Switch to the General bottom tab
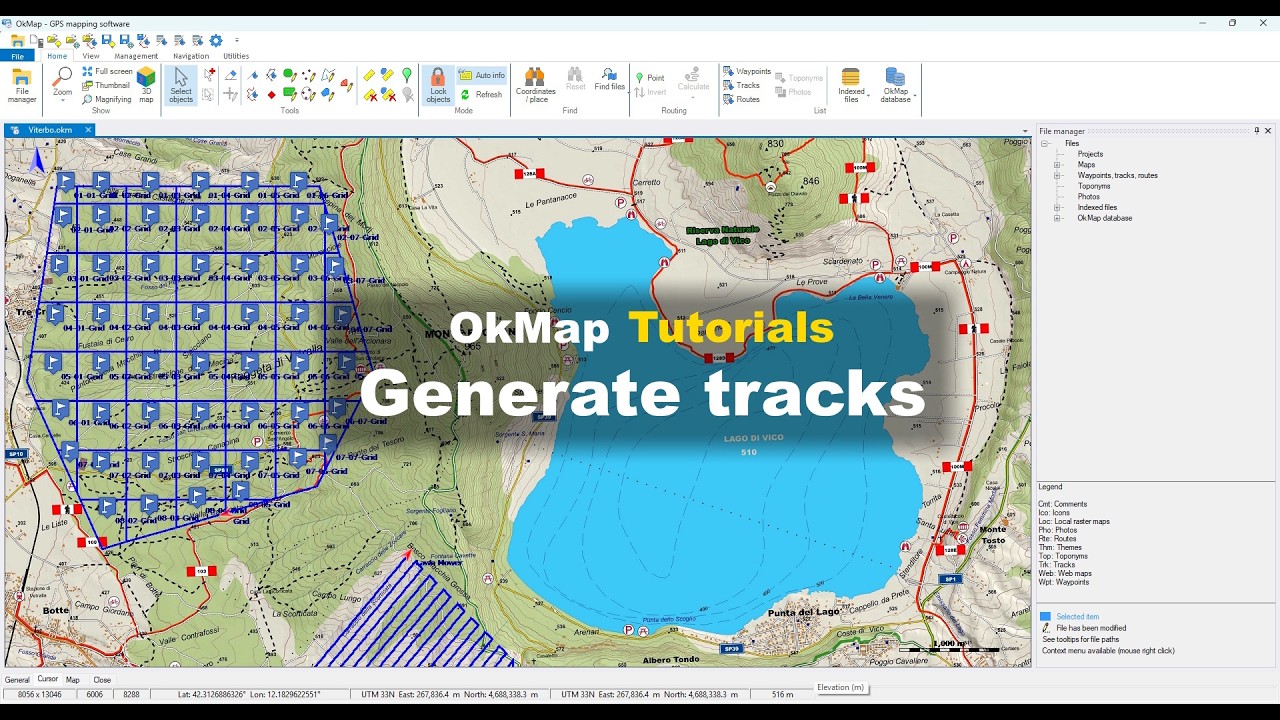The image size is (1280, 720). coord(17,680)
